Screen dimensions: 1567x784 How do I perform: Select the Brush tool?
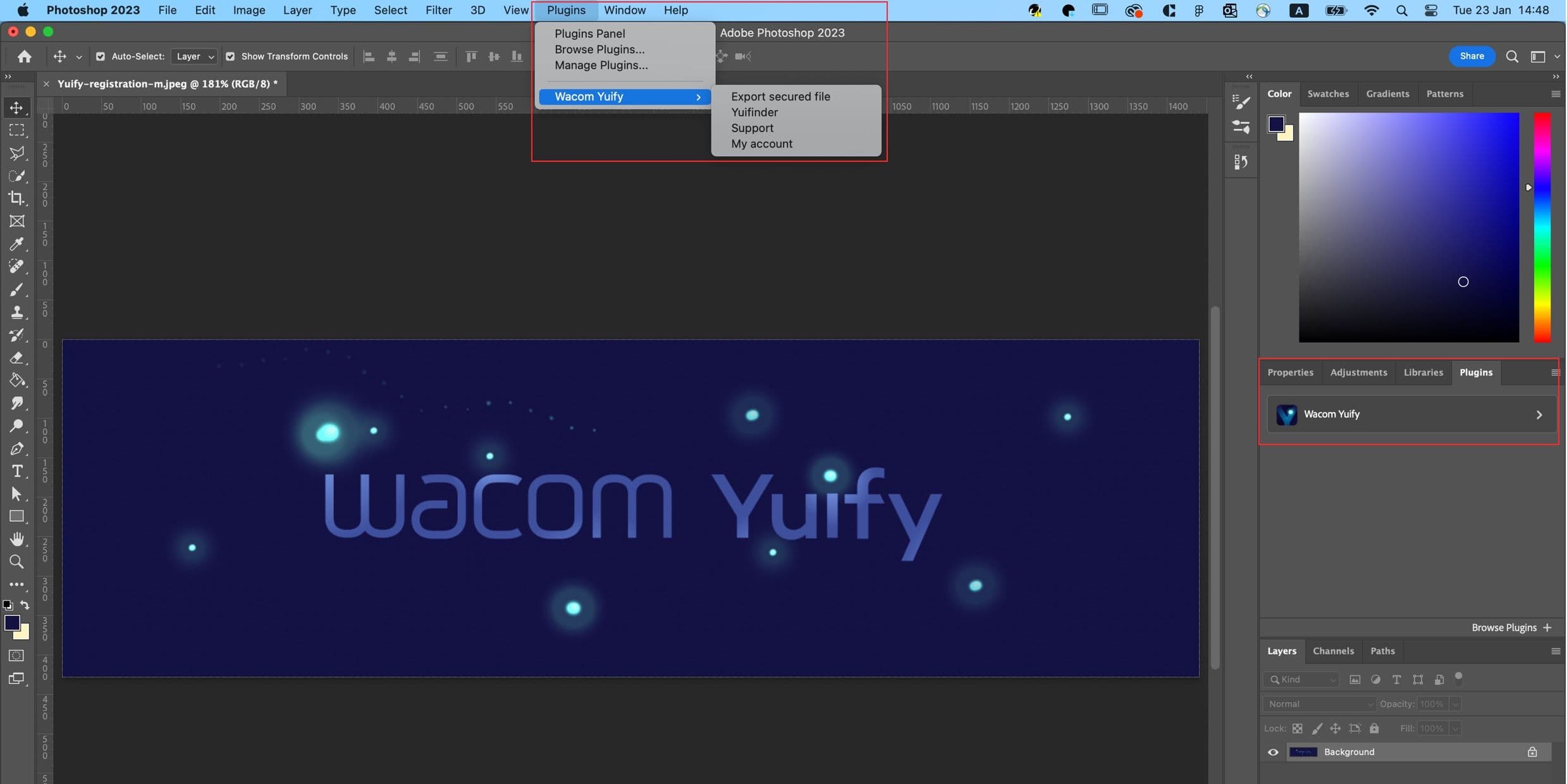pos(17,290)
